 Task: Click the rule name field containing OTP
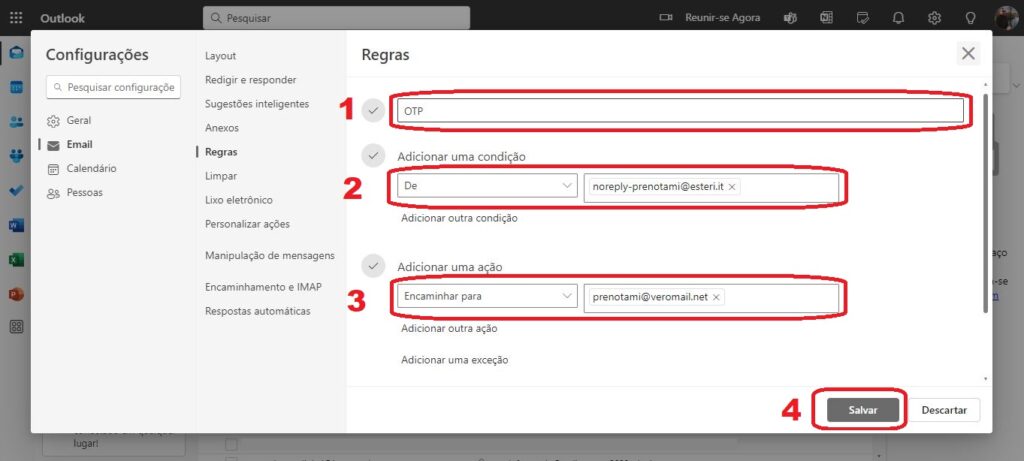click(x=680, y=111)
